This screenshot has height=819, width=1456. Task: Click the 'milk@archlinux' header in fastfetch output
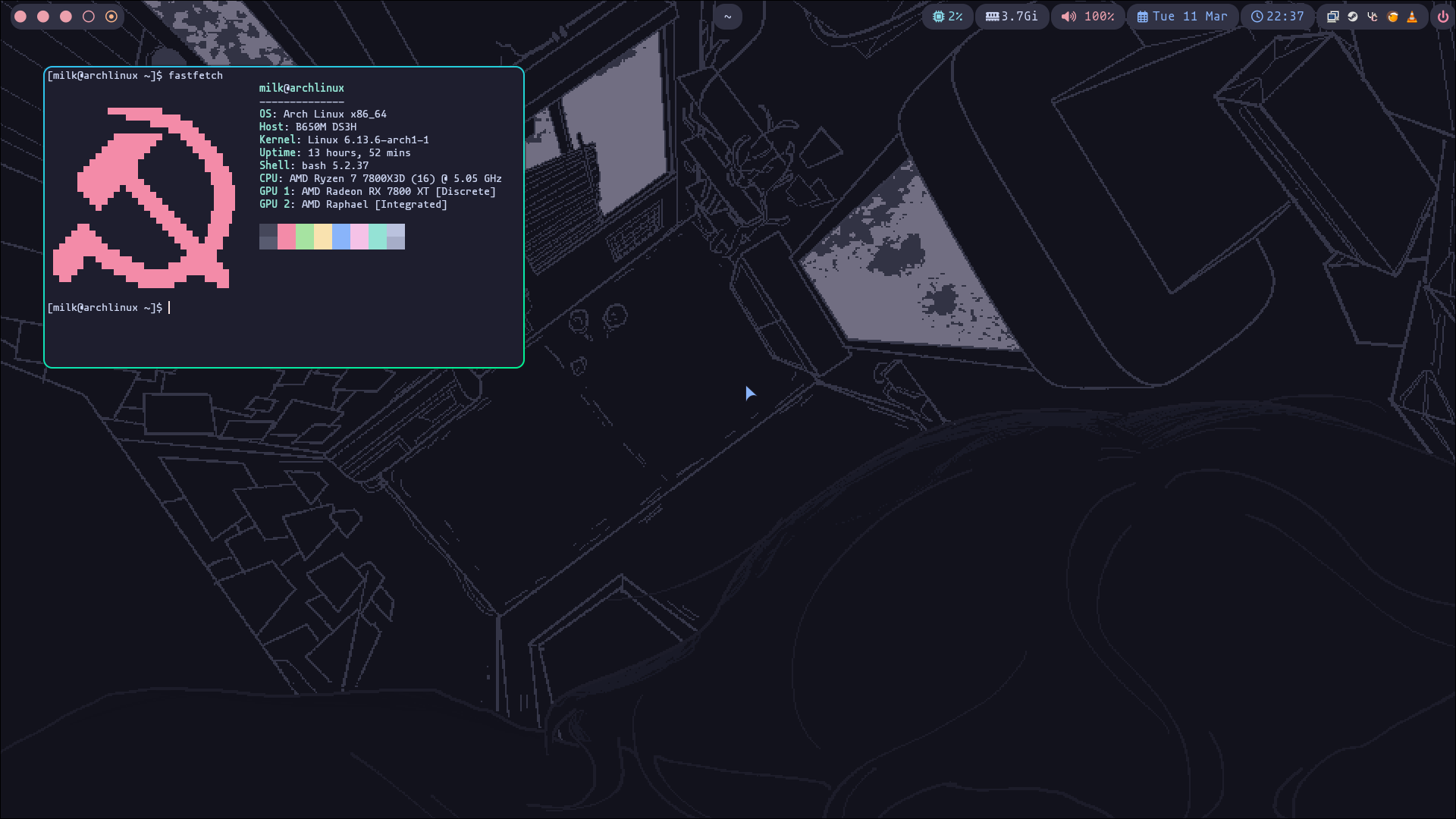(301, 88)
